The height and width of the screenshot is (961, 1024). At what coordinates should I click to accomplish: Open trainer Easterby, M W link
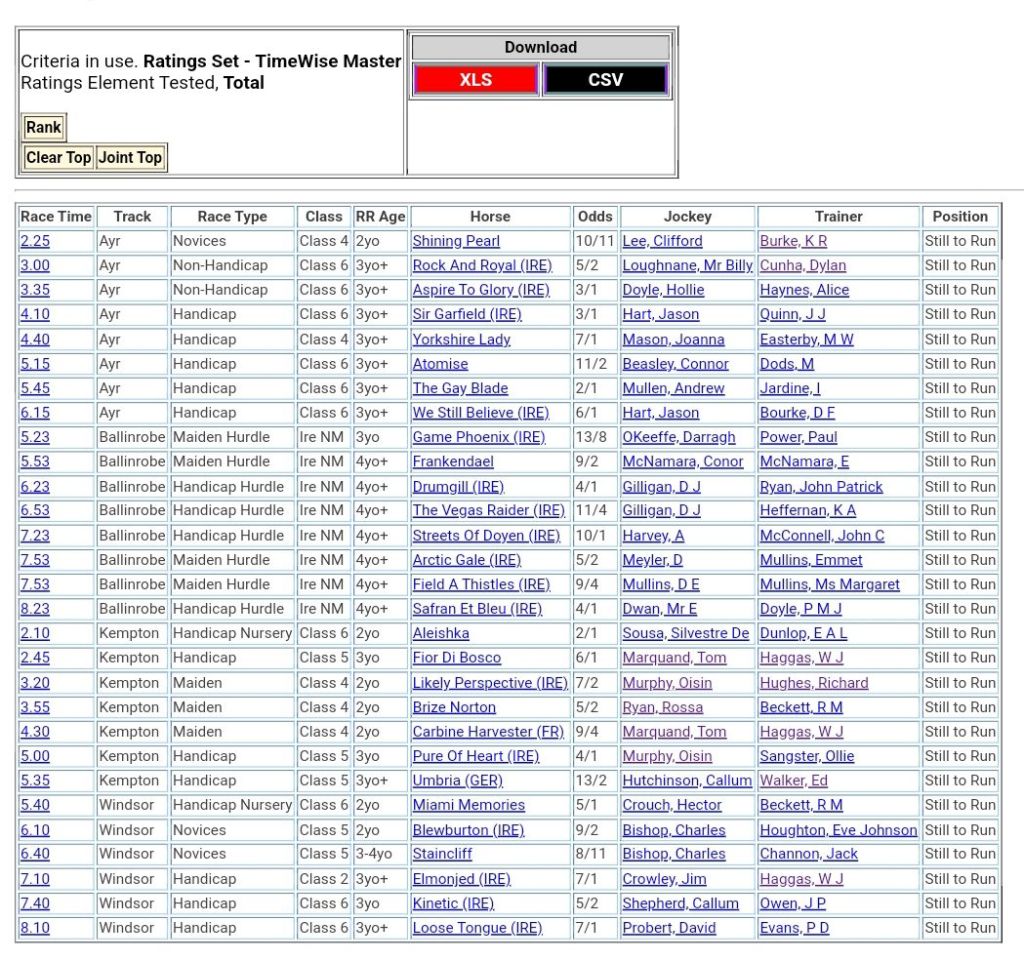coord(806,339)
